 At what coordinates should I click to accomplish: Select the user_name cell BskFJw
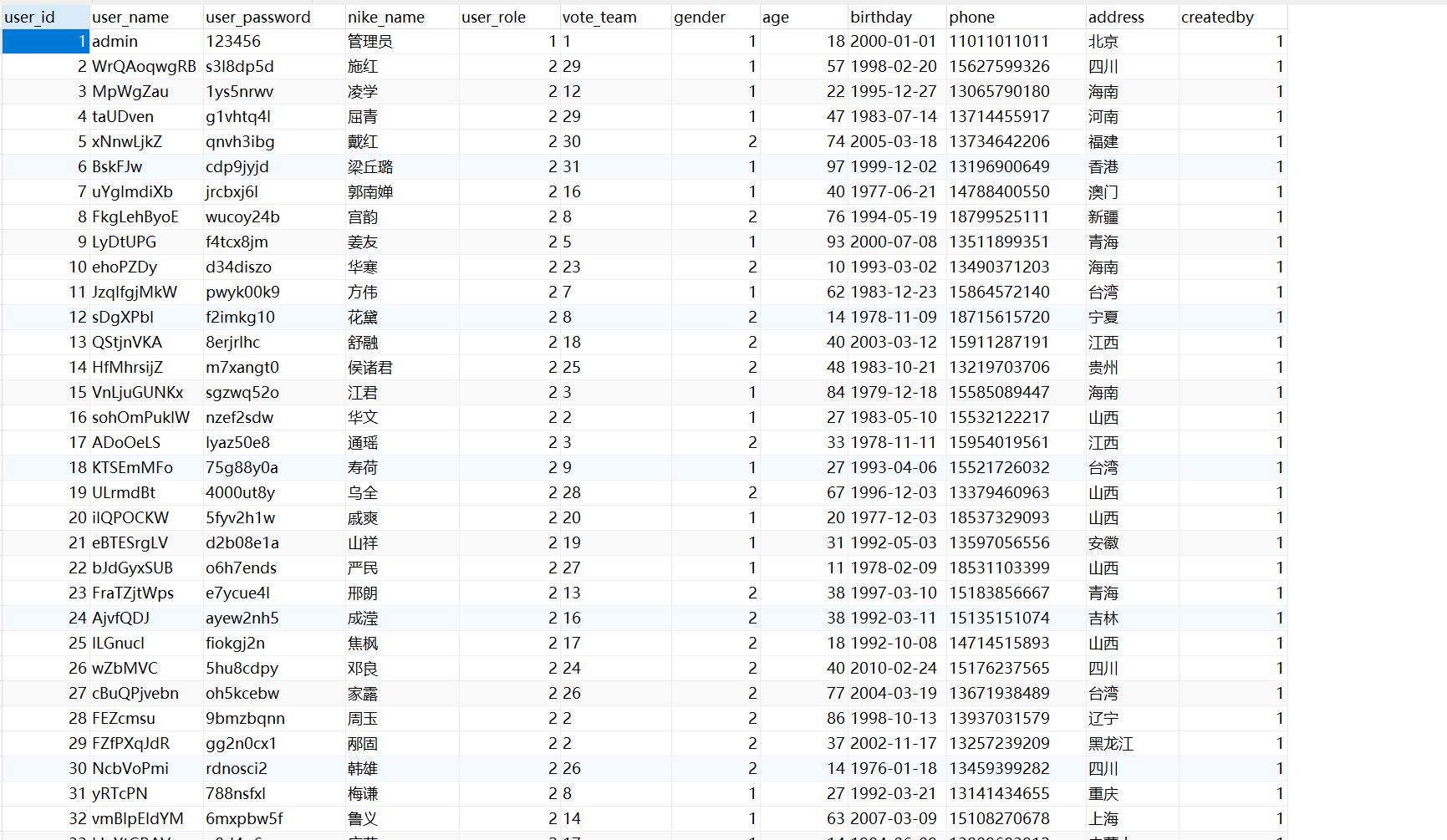(145, 166)
